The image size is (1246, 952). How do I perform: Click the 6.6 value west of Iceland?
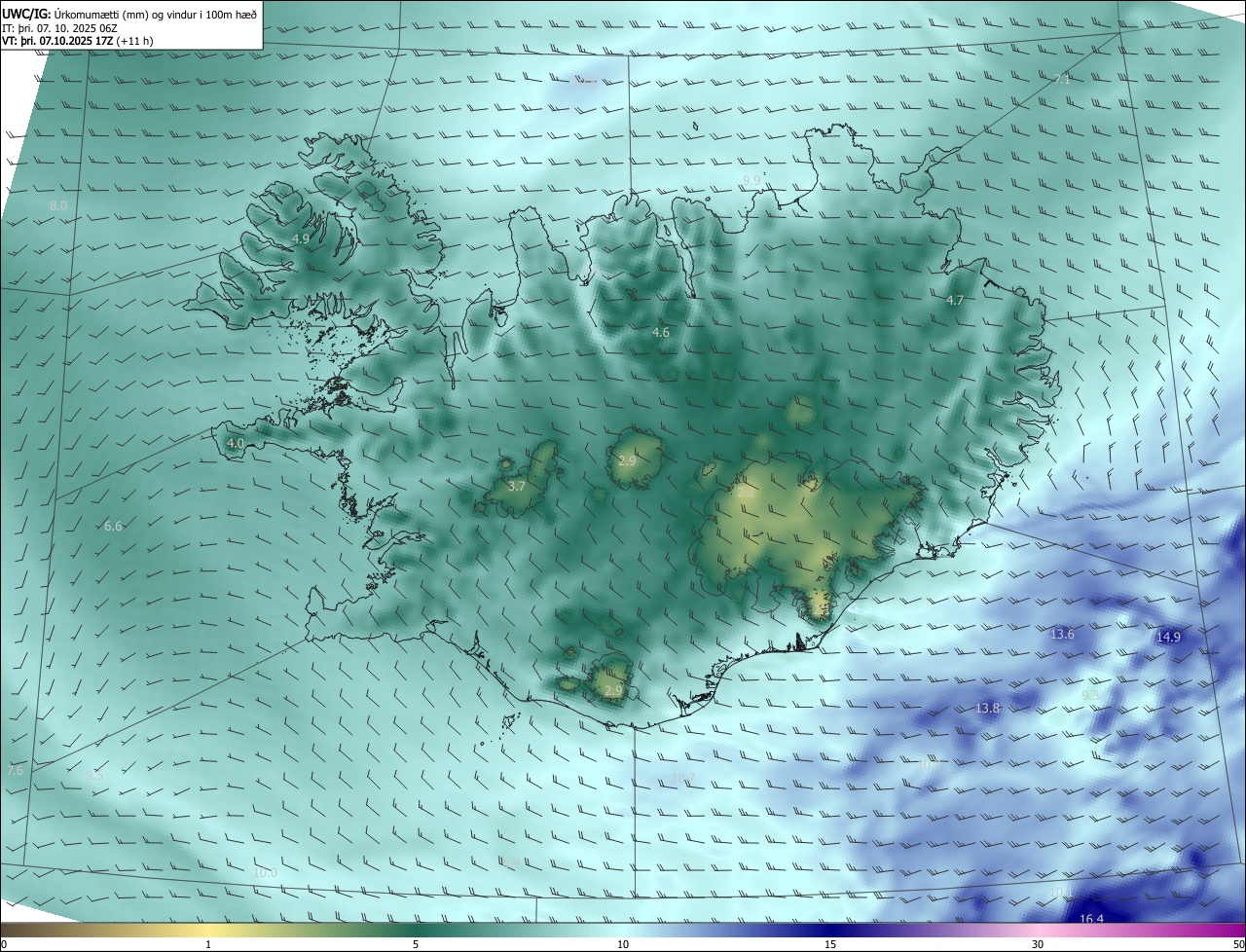click(113, 527)
